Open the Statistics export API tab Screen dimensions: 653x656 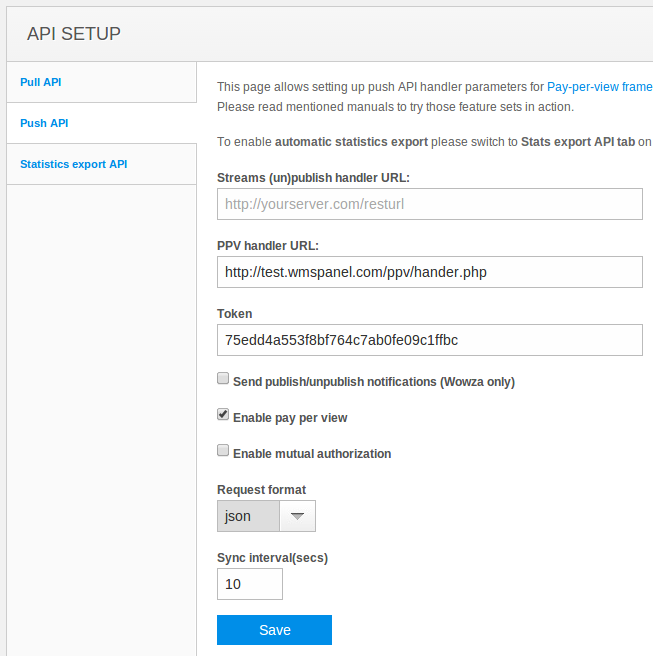[74, 164]
